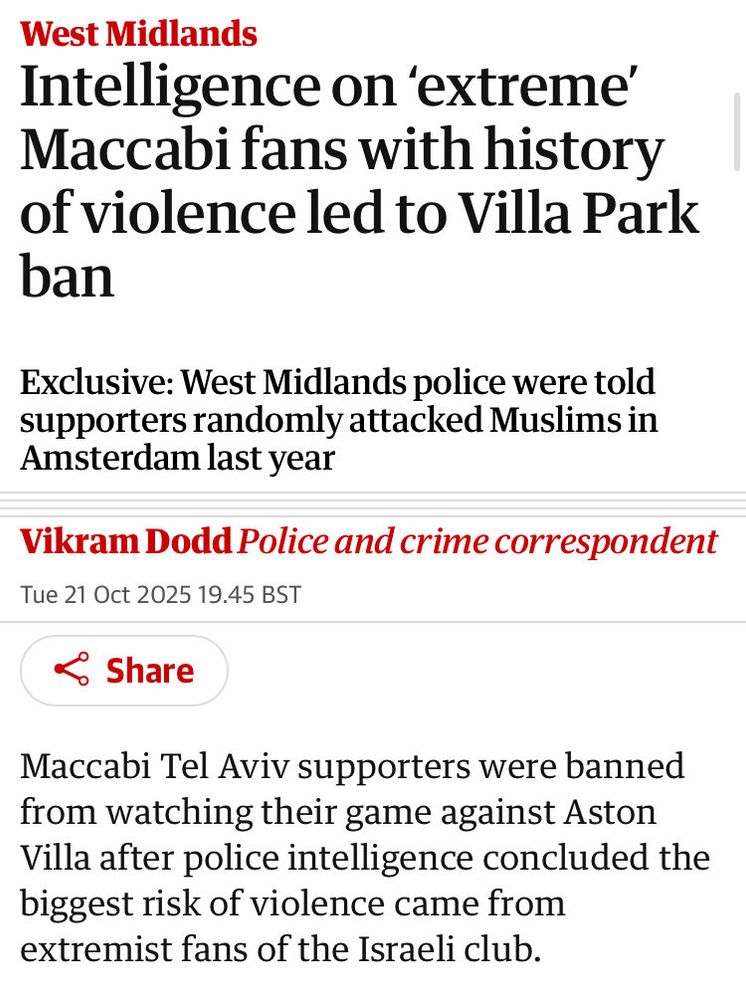Click 'Aston' in the article body
Screen dimensions: 746x1000
[611, 811]
